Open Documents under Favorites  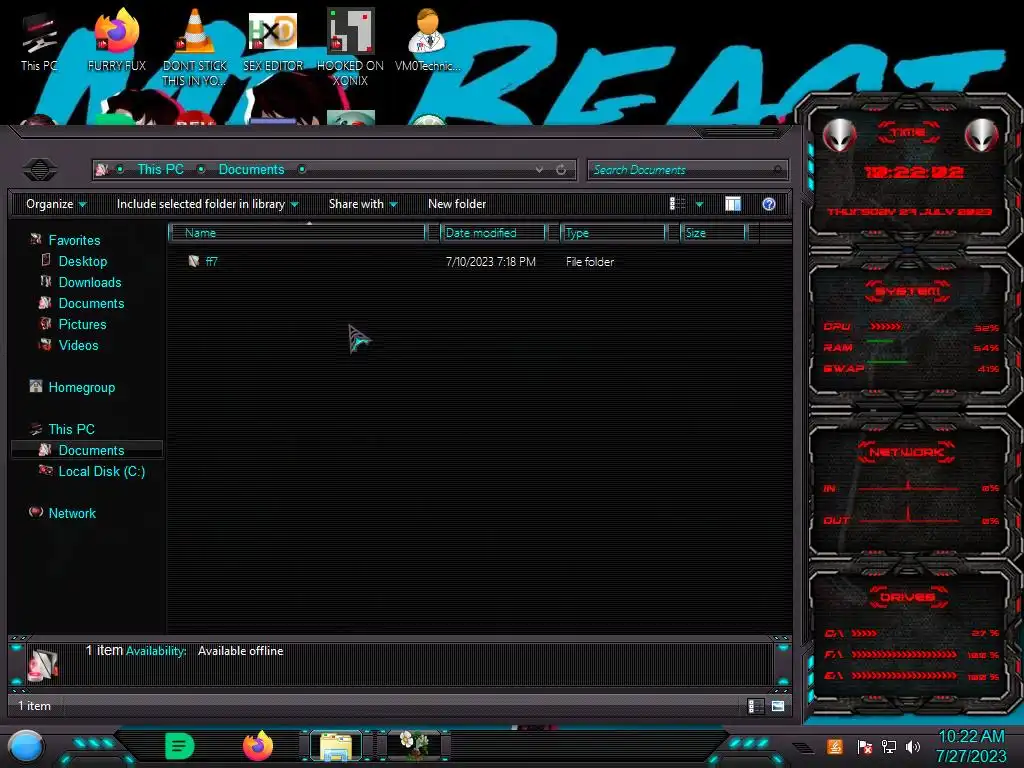[91, 303]
